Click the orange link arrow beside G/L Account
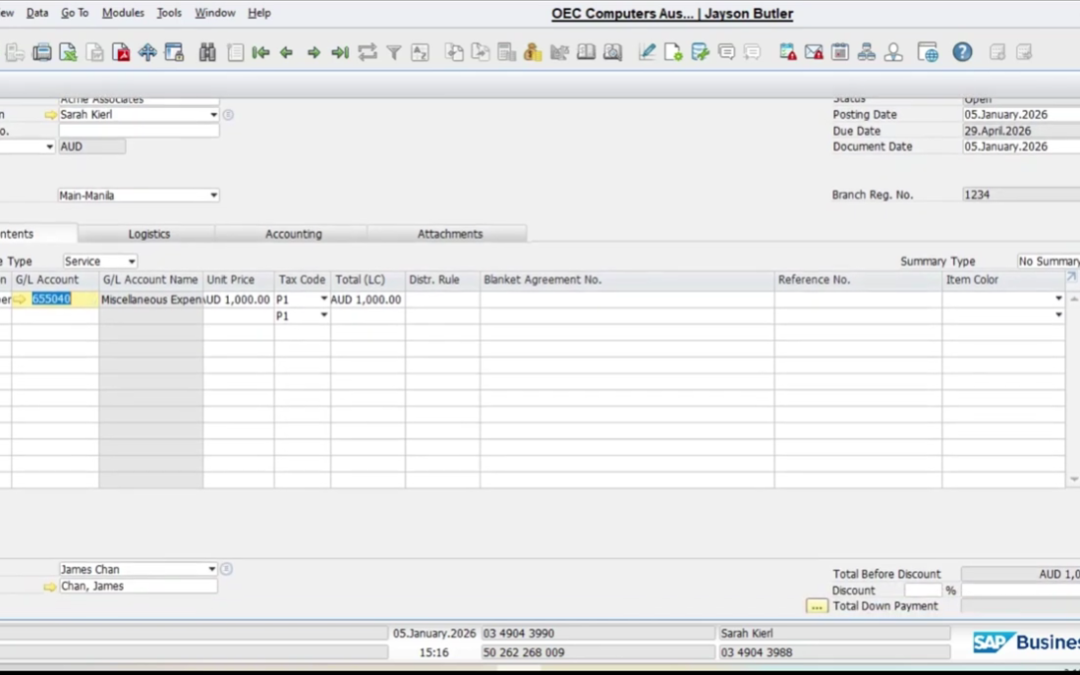The image size is (1080, 675). (x=20, y=299)
